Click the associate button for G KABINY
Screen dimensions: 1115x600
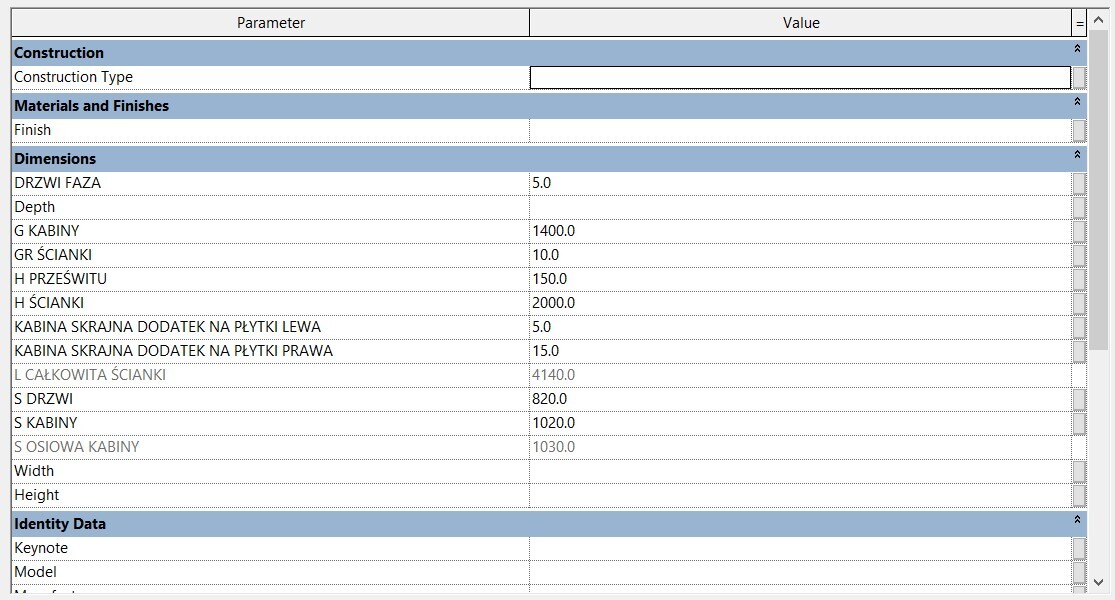[1079, 231]
